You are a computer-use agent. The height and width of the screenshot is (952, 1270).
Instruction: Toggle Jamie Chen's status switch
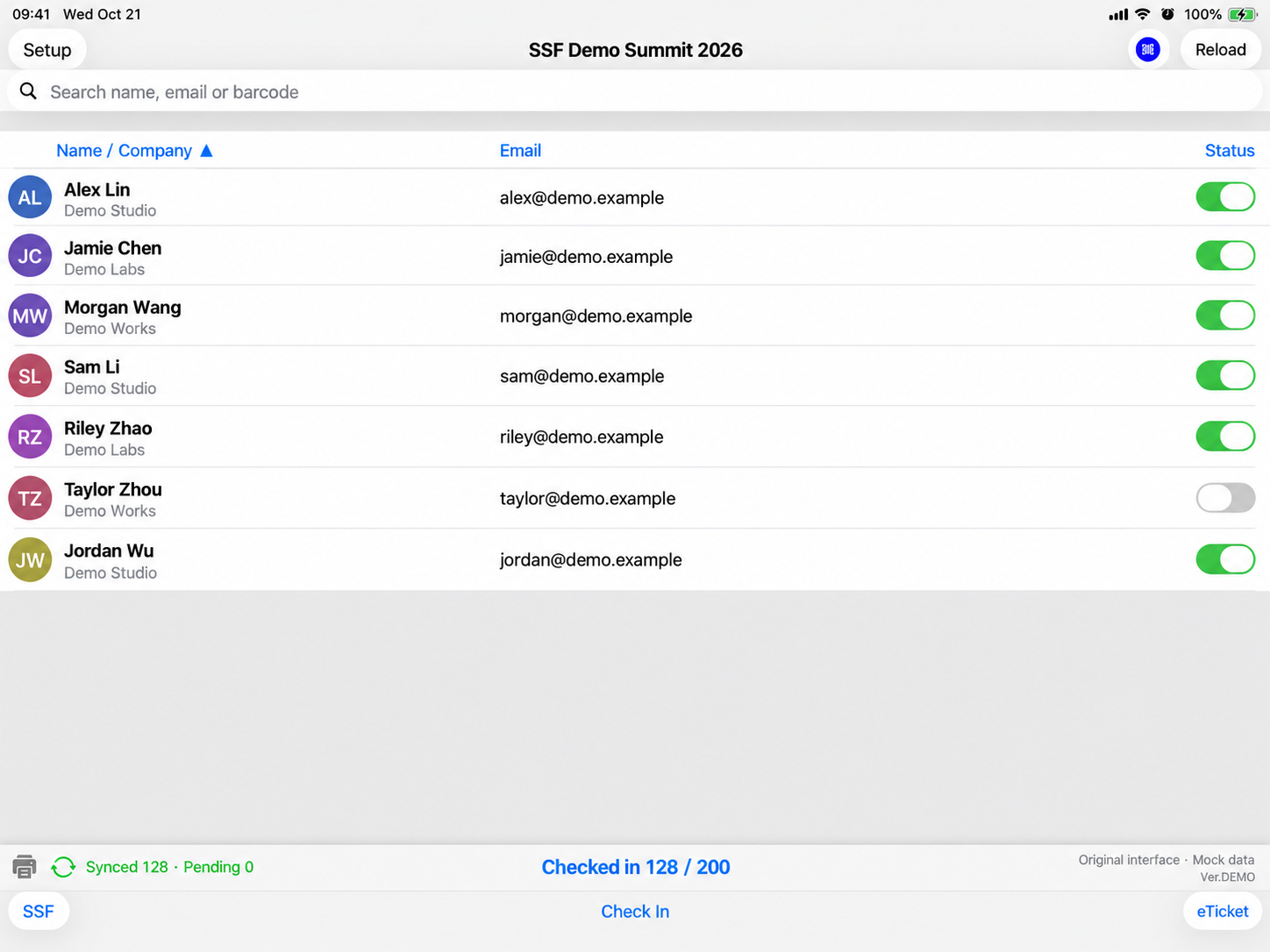pyautogui.click(x=1225, y=256)
